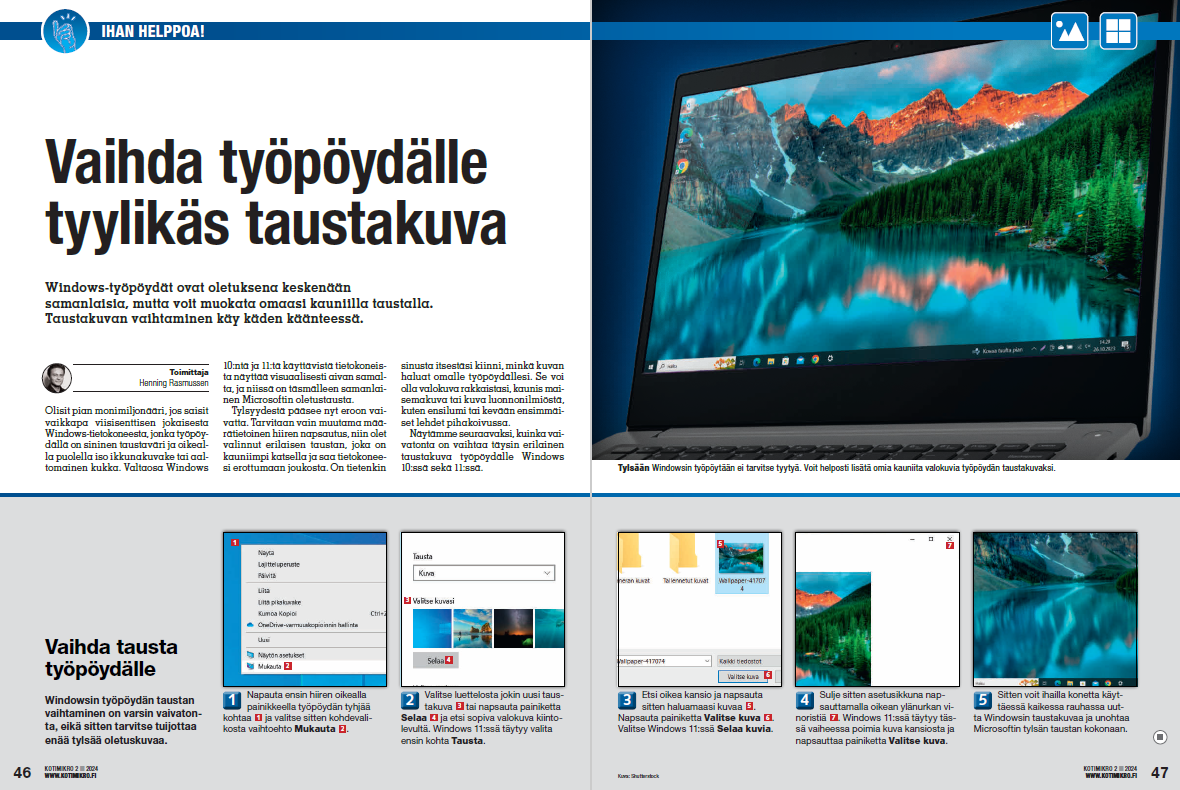Open Chrome from the laptop photo taskbar

[x=815, y=360]
